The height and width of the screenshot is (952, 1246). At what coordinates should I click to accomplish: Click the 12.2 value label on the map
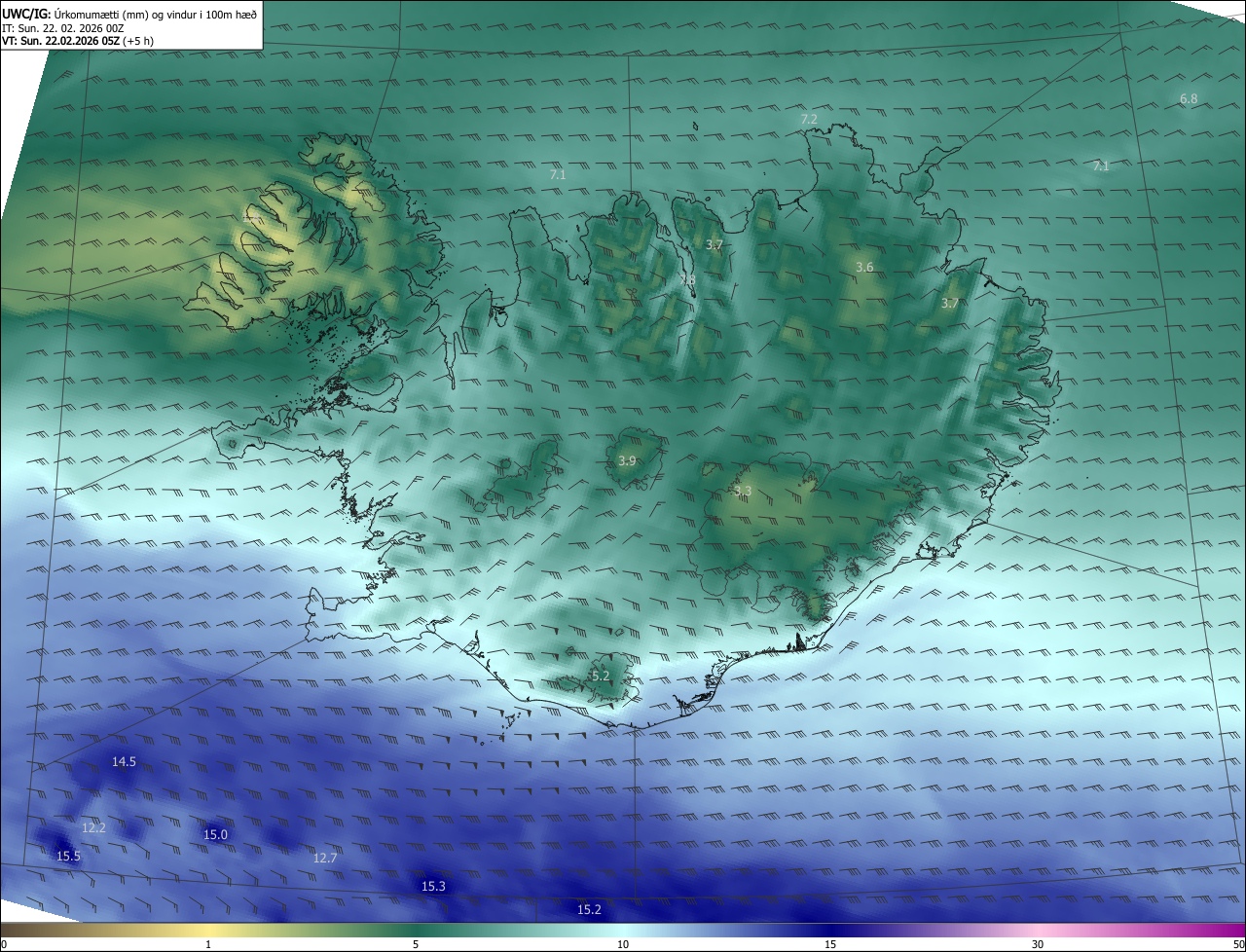click(93, 827)
